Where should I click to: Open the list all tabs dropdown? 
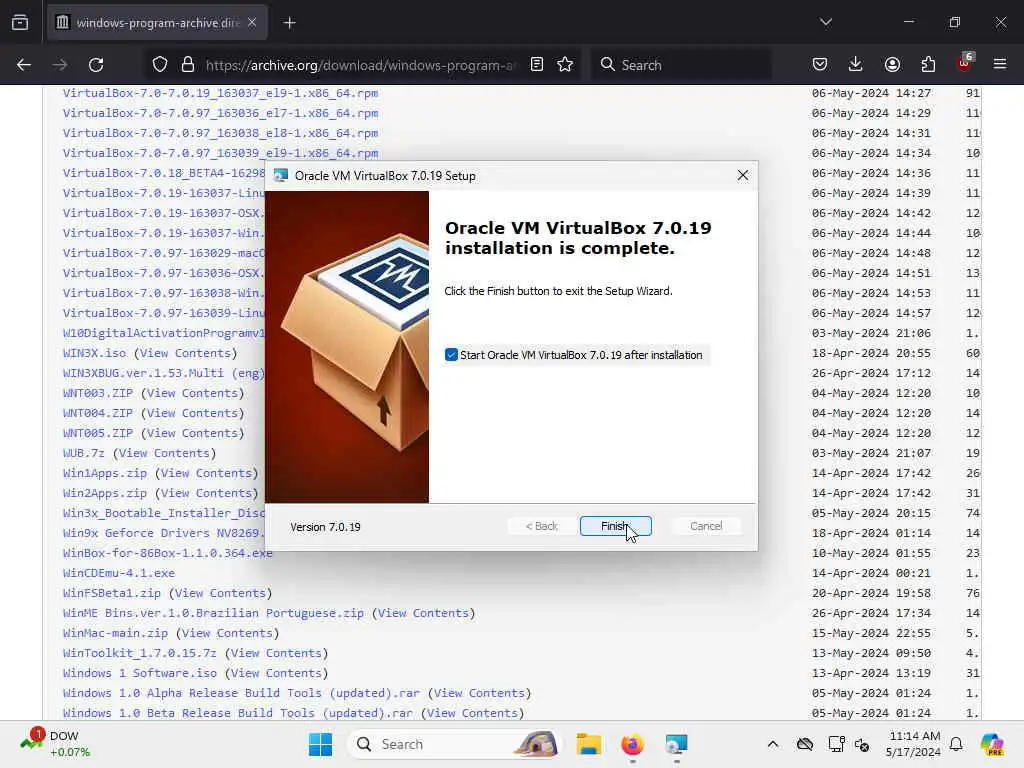[x=826, y=22]
